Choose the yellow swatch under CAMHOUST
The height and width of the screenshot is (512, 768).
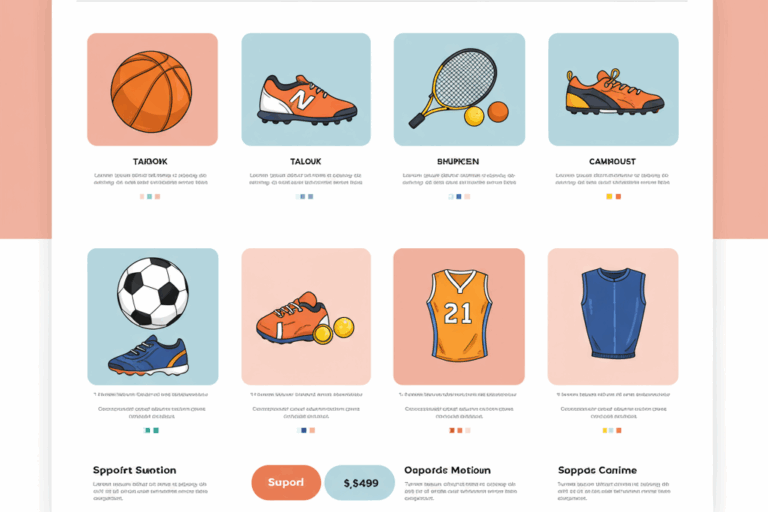(x=609, y=196)
